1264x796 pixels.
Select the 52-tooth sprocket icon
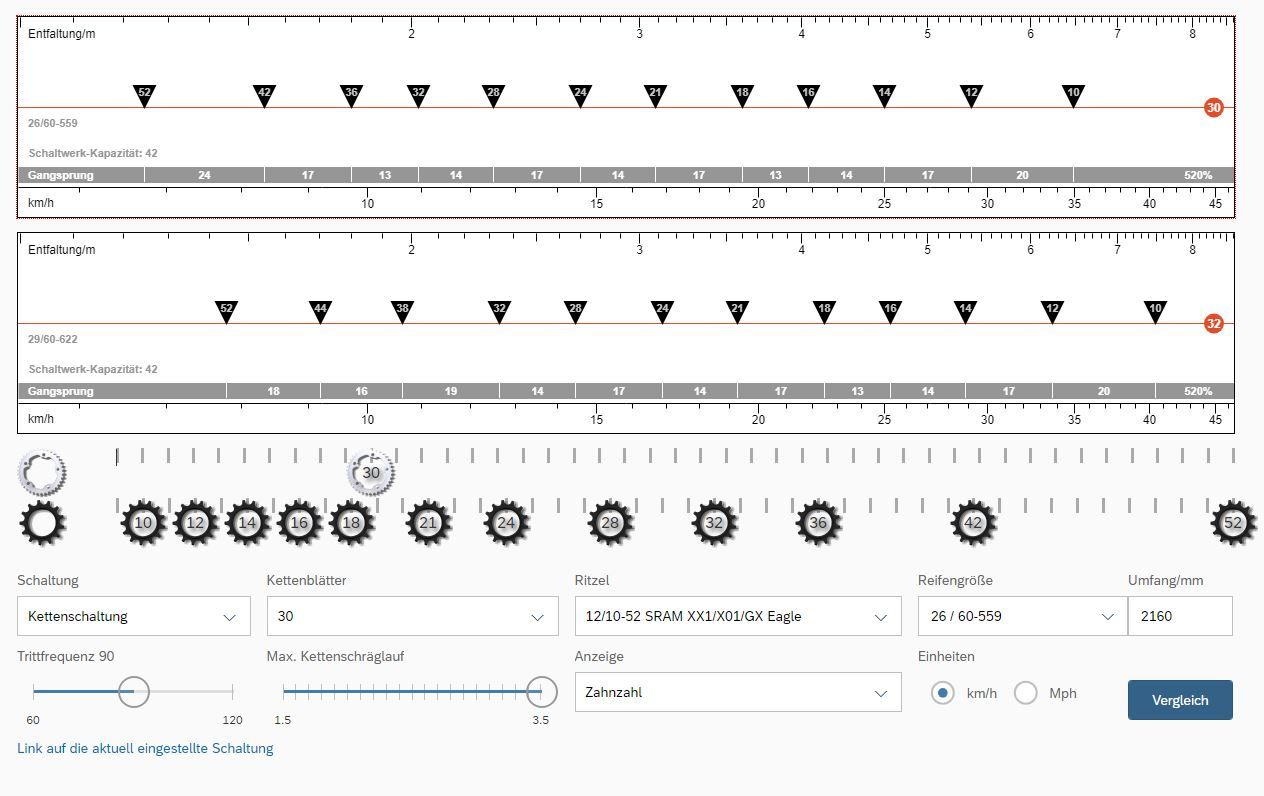coord(1233,523)
